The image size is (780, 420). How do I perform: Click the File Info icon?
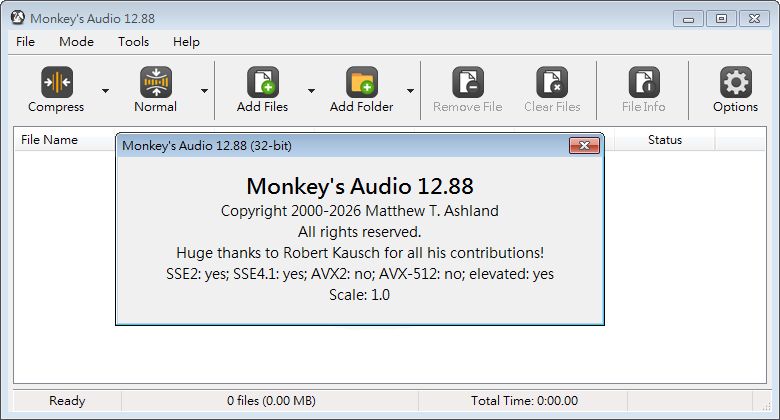pyautogui.click(x=644, y=82)
